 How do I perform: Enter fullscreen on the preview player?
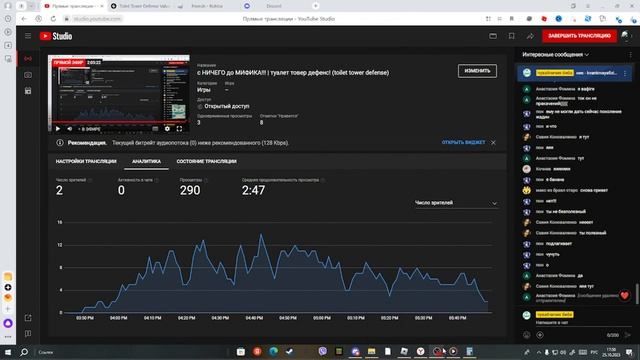click(x=179, y=129)
